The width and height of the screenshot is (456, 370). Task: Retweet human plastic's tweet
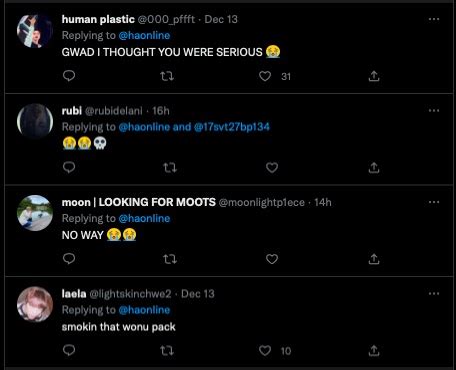[167, 76]
